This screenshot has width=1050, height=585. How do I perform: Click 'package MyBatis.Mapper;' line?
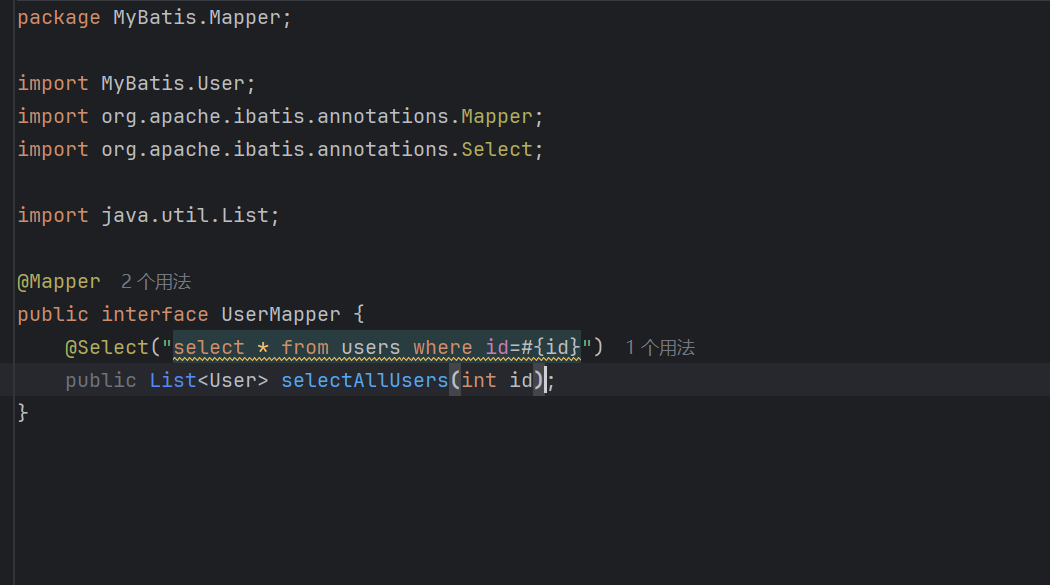pos(155,17)
